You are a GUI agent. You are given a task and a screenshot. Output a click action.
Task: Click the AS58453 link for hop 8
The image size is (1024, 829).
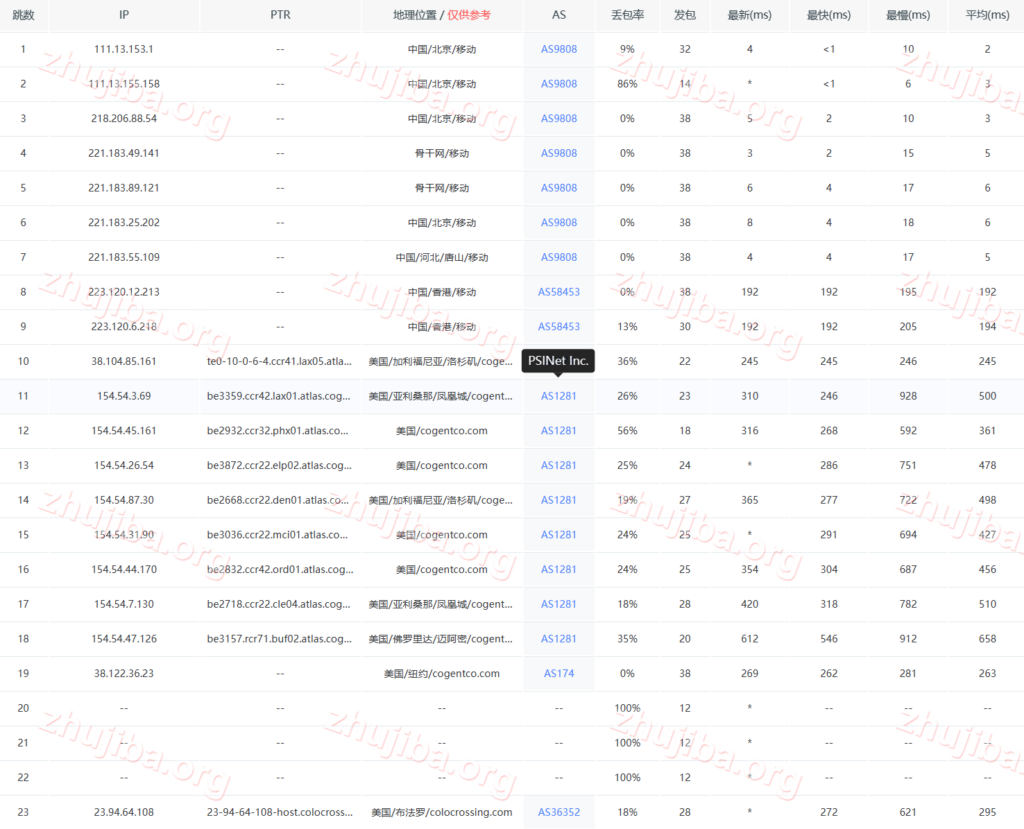click(x=559, y=291)
